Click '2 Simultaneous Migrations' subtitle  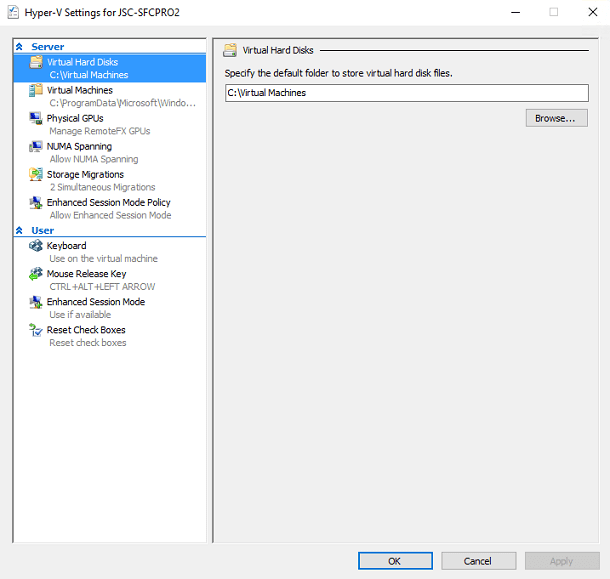[x=102, y=187]
